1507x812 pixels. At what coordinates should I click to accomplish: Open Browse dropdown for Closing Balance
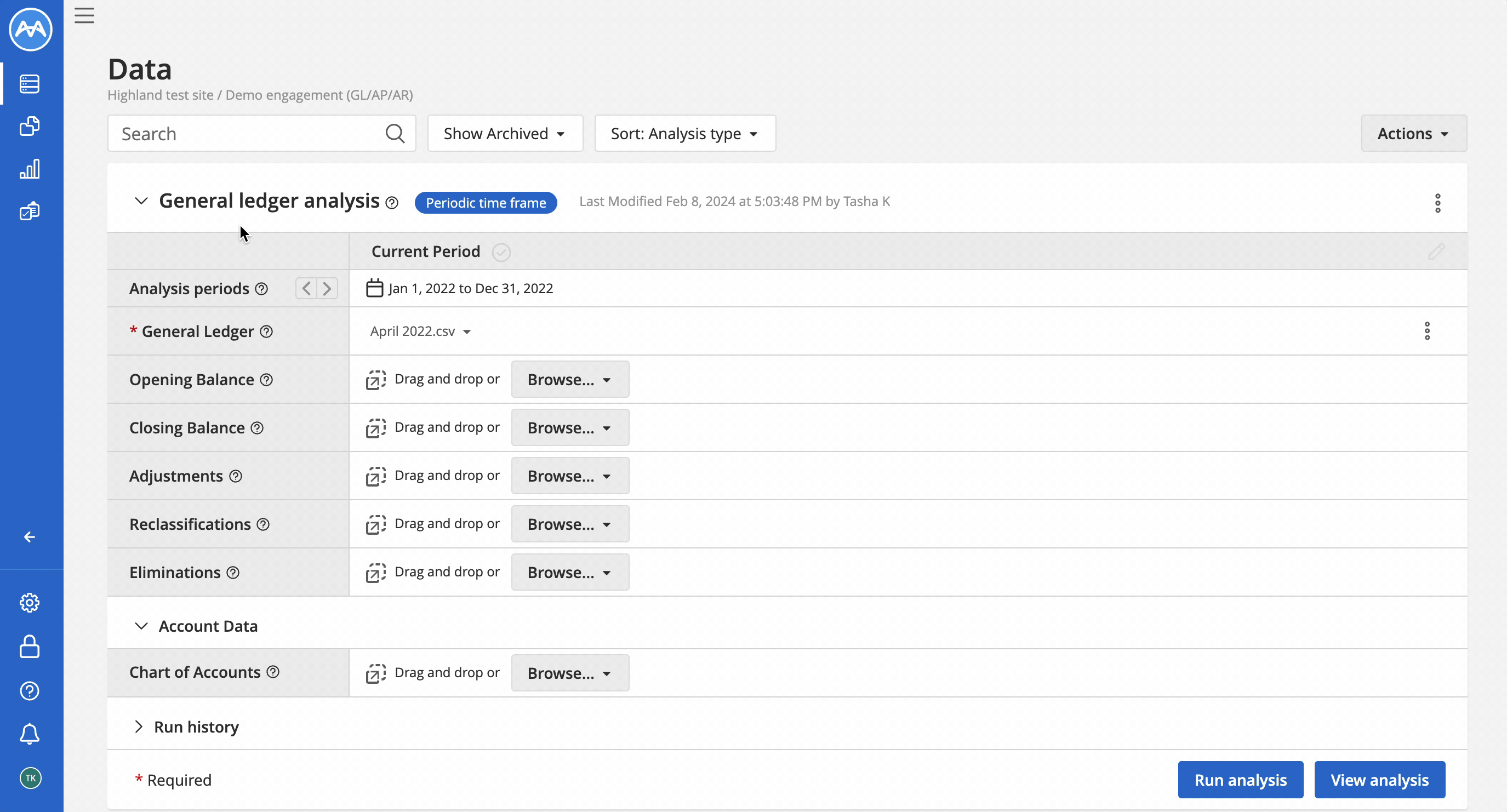[570, 428]
